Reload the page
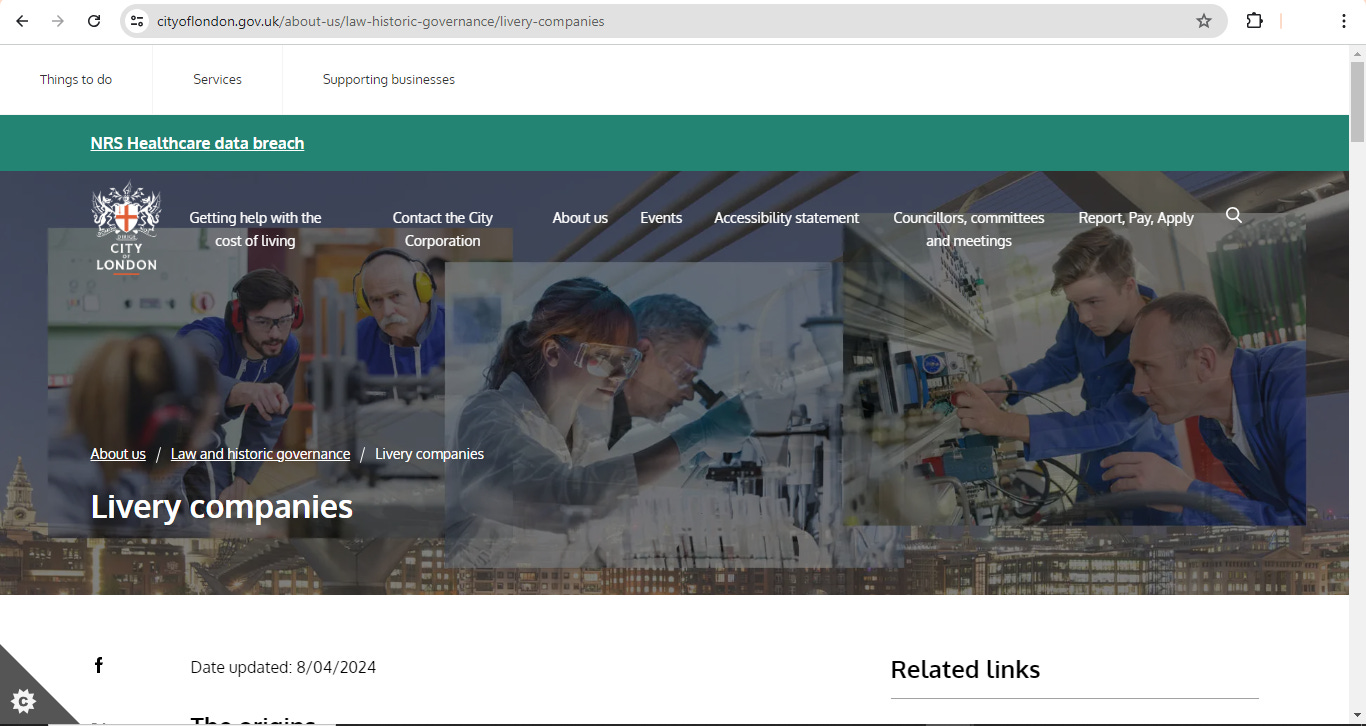This screenshot has width=1366, height=726. 94,21
